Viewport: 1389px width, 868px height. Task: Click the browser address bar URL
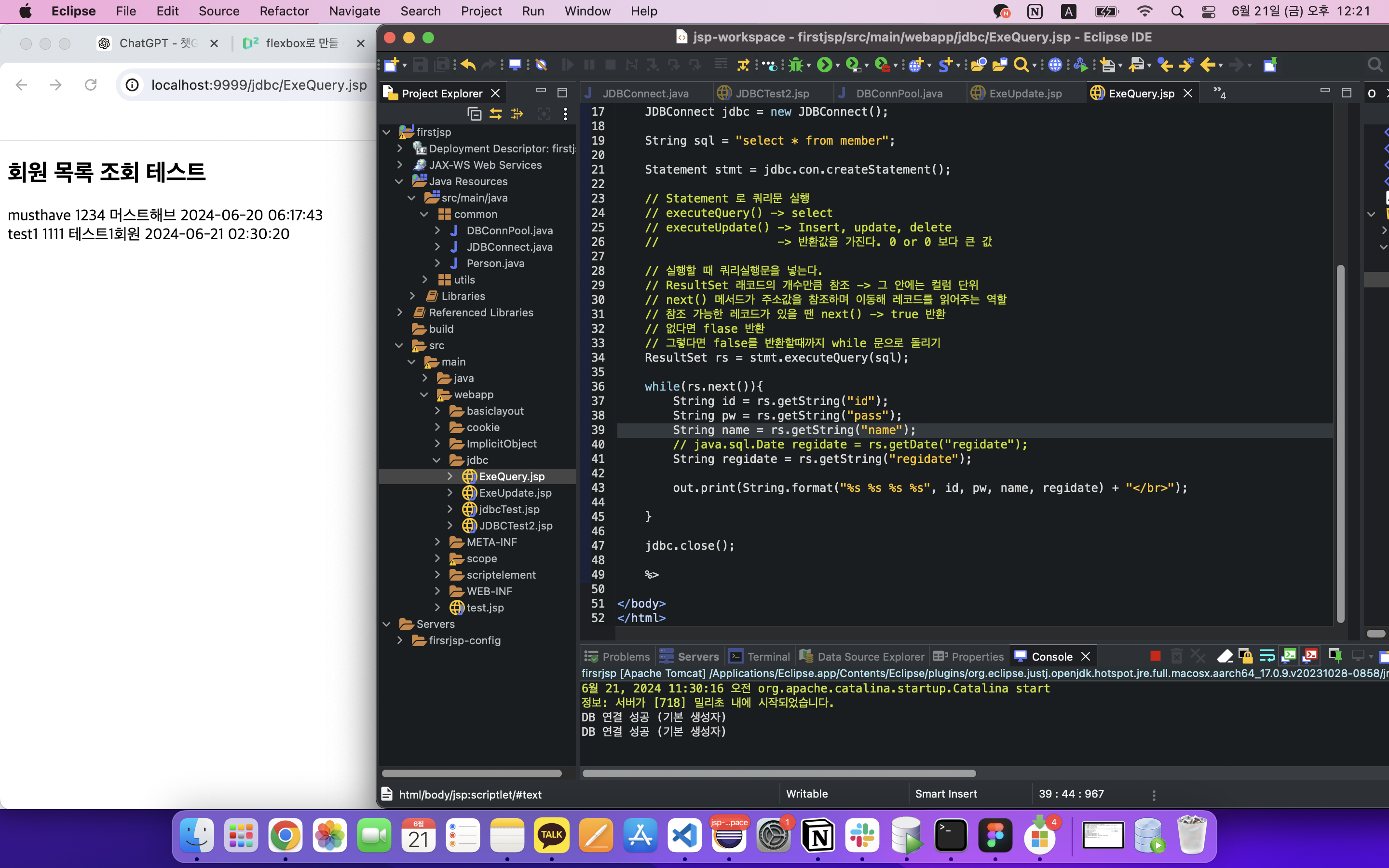point(259,85)
